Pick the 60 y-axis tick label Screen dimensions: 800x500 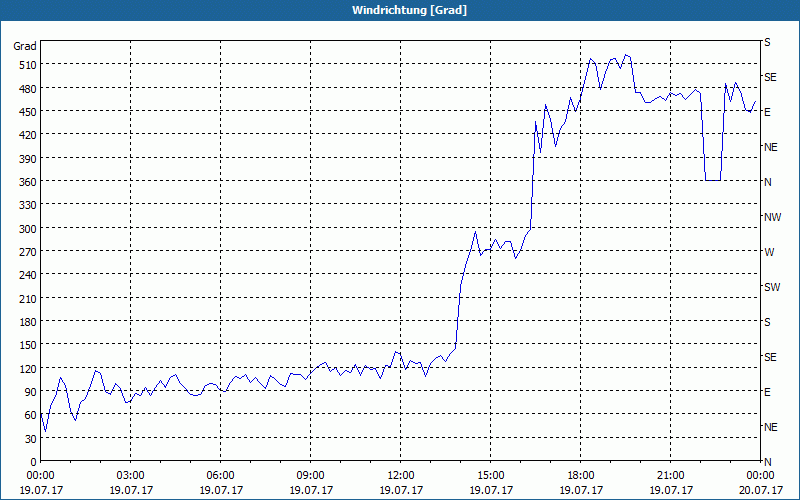(x=31, y=415)
